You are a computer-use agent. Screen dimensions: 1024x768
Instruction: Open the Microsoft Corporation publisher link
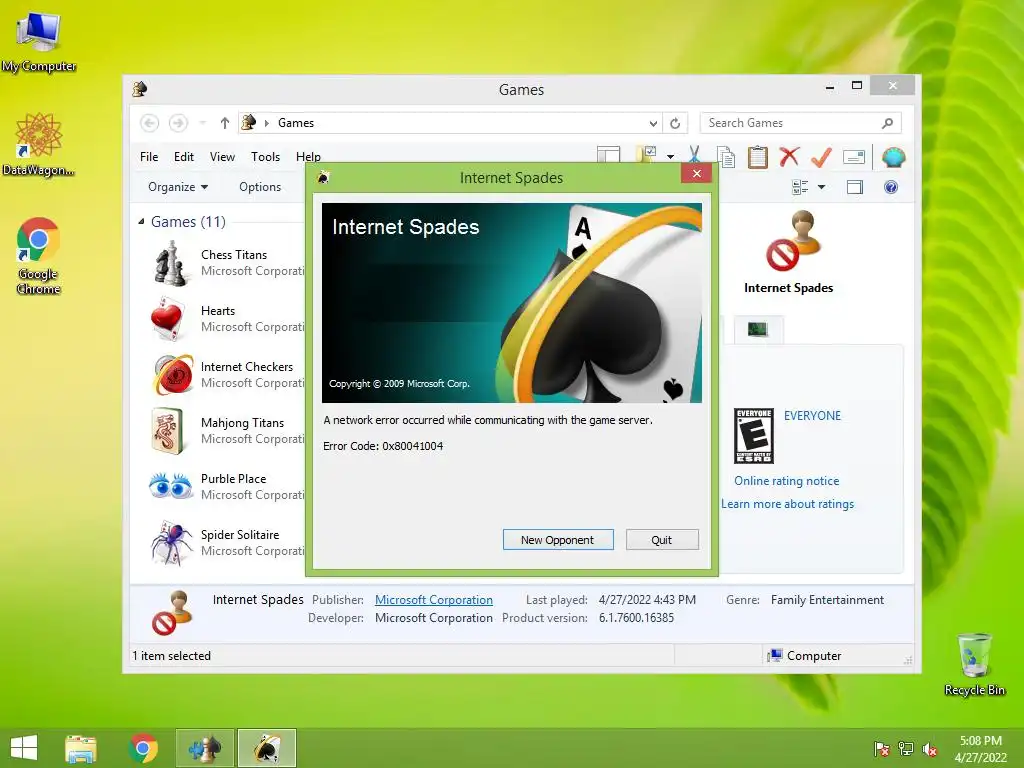pyautogui.click(x=434, y=600)
